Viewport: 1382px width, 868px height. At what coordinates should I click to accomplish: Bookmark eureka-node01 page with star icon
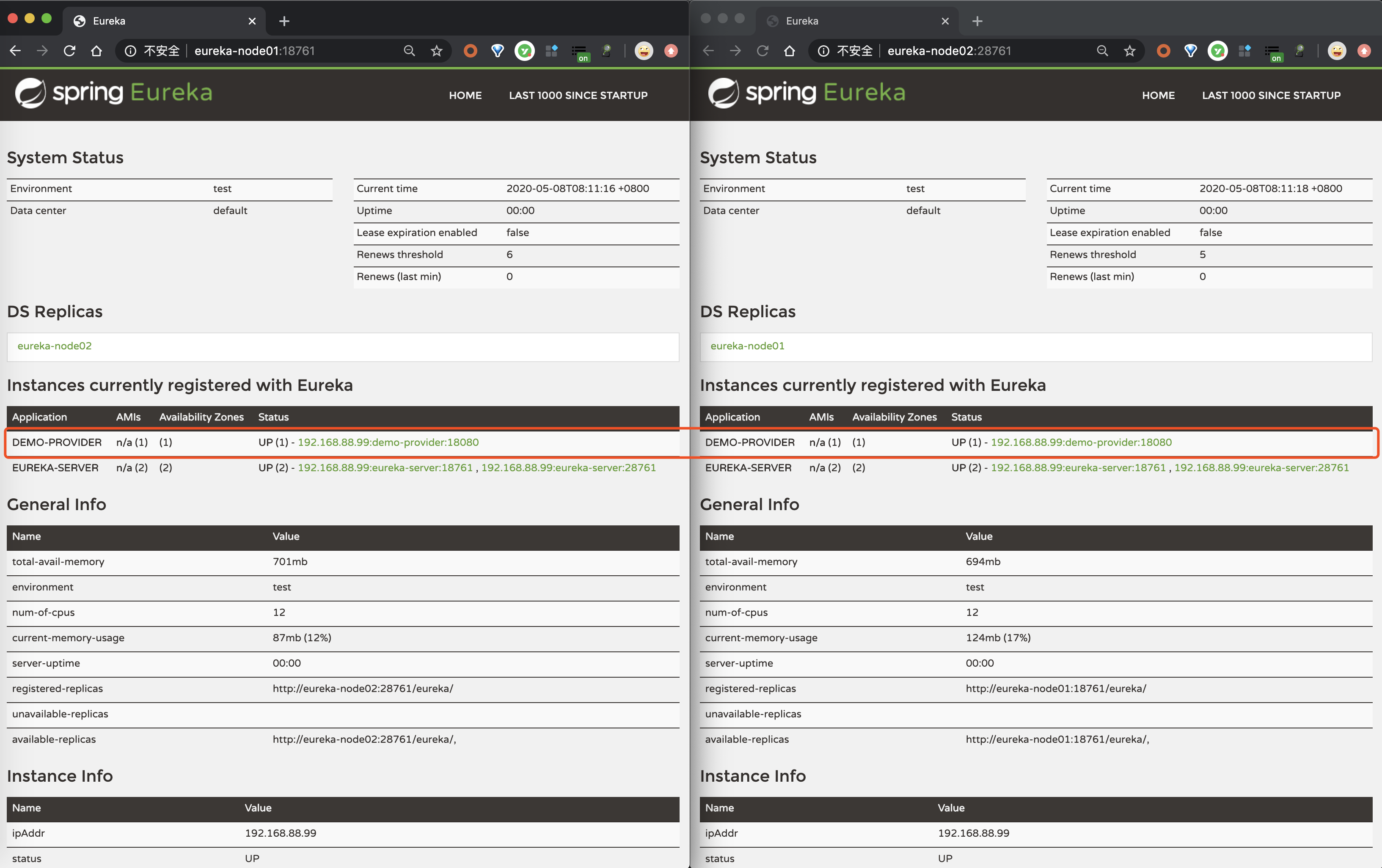[x=437, y=51]
